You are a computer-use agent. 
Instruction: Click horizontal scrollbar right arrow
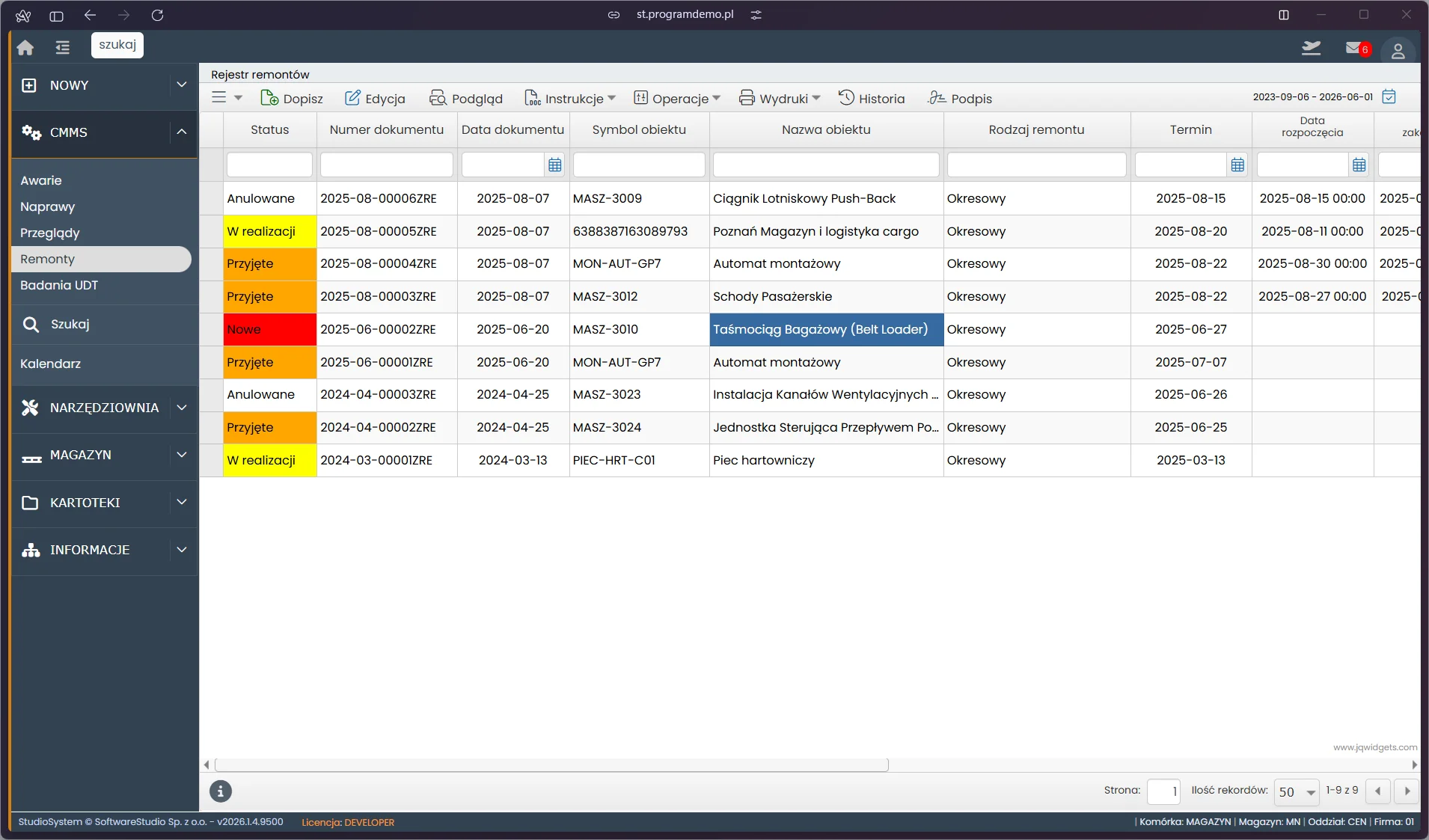tap(1414, 764)
